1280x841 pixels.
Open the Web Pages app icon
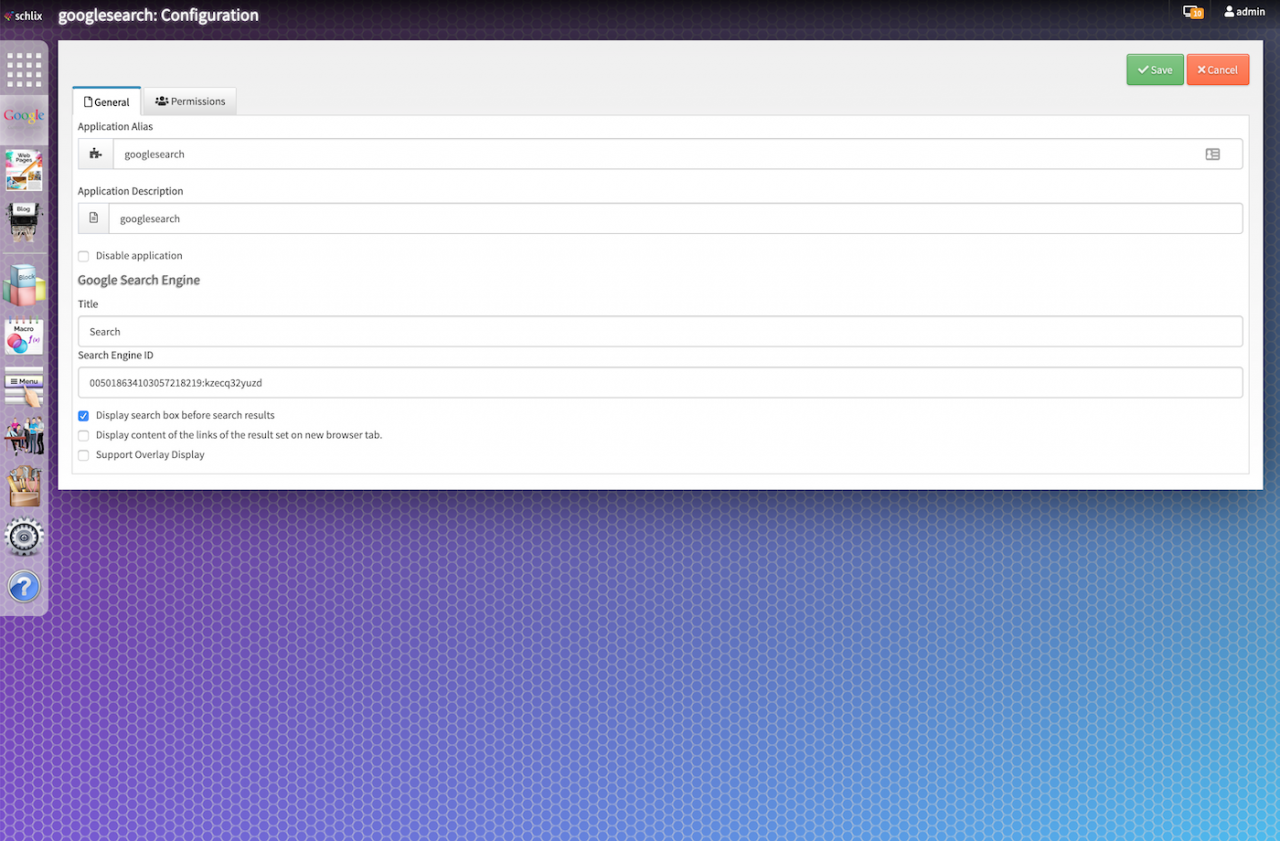click(24, 170)
